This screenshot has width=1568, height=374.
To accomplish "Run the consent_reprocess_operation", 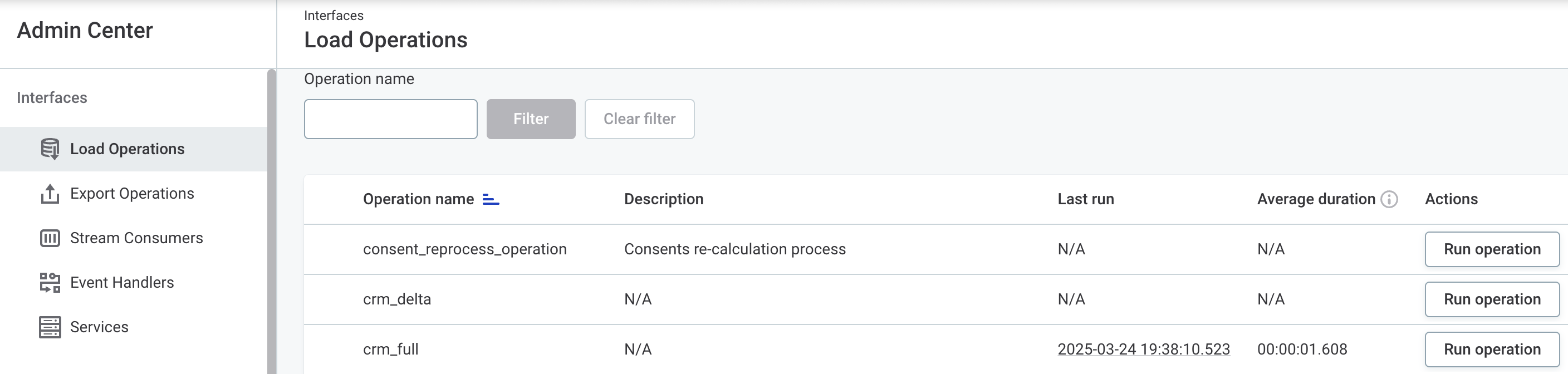I will (x=1491, y=249).
